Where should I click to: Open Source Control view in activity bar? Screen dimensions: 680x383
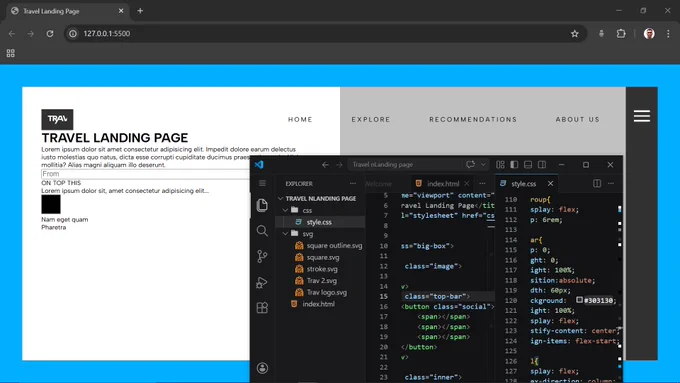262,256
